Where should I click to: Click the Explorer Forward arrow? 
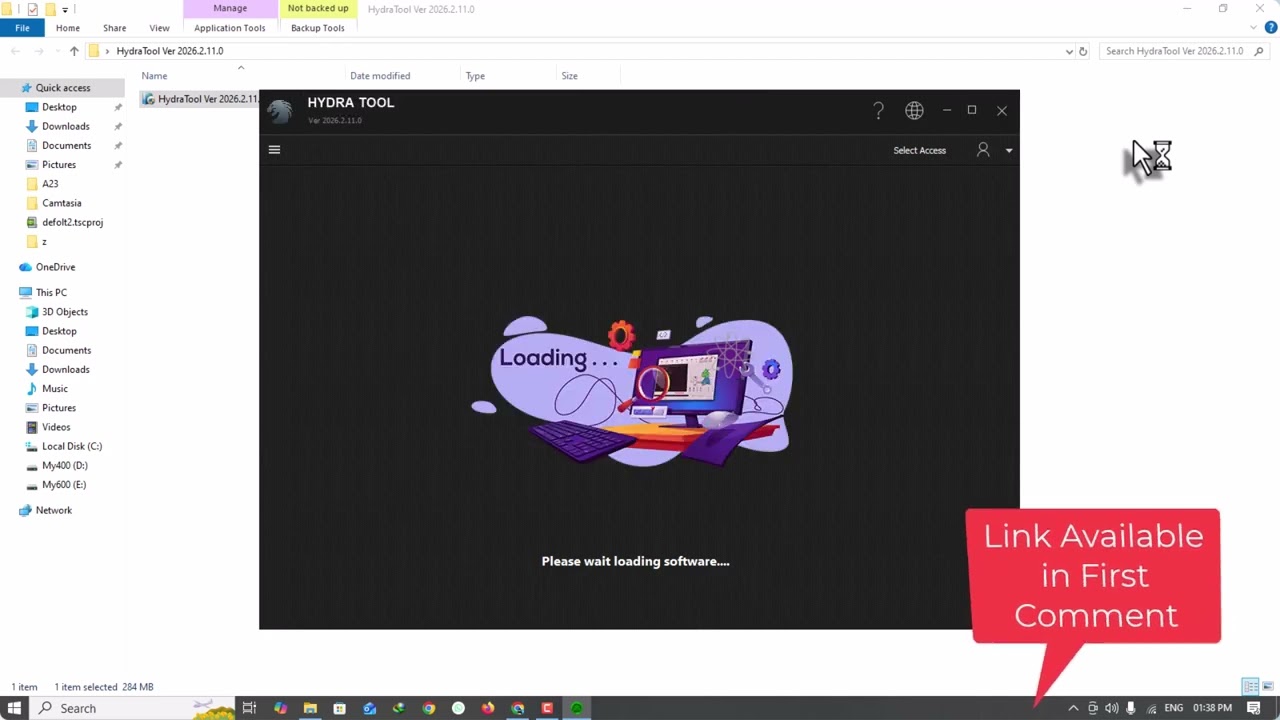(x=38, y=51)
